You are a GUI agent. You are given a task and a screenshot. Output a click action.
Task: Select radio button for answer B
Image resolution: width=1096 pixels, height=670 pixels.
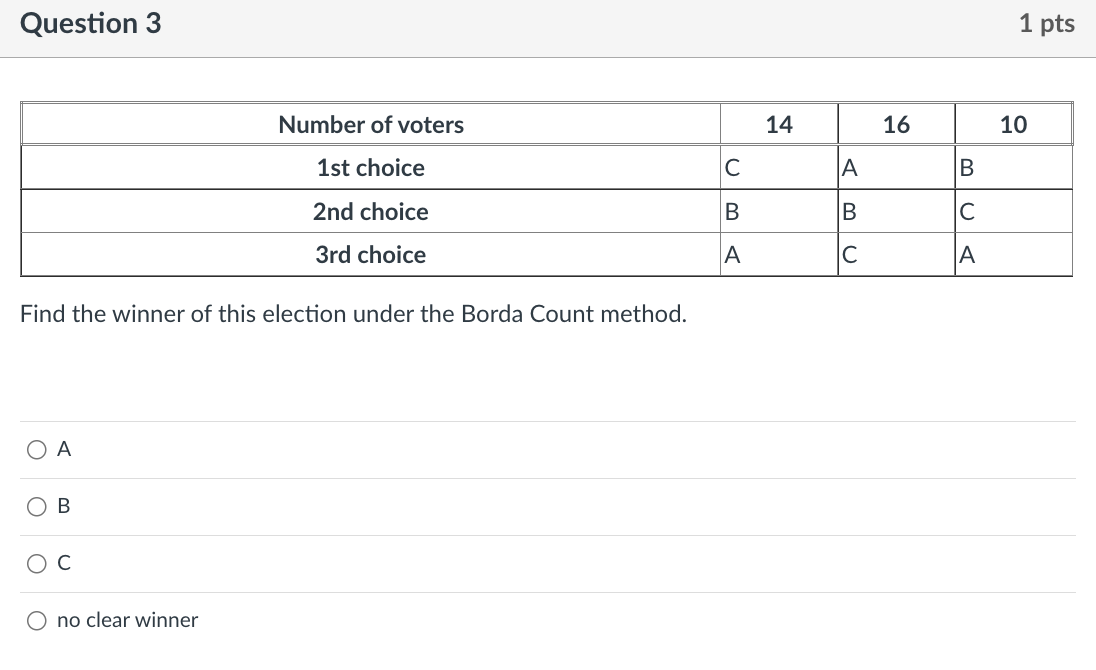(36, 507)
